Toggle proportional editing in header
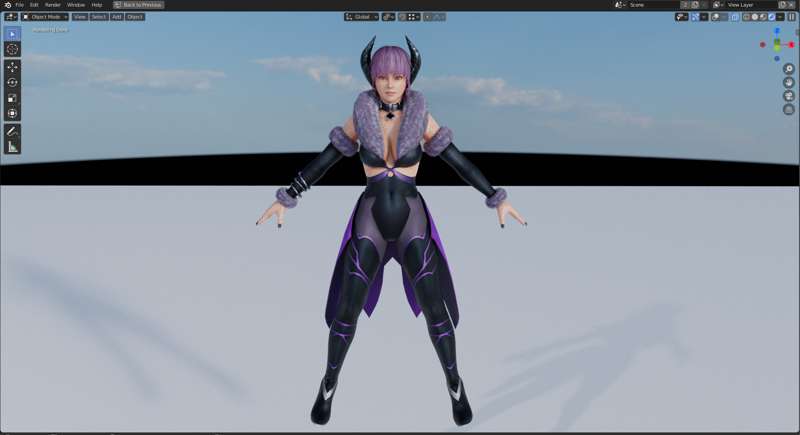The width and height of the screenshot is (800, 435). (x=428, y=17)
